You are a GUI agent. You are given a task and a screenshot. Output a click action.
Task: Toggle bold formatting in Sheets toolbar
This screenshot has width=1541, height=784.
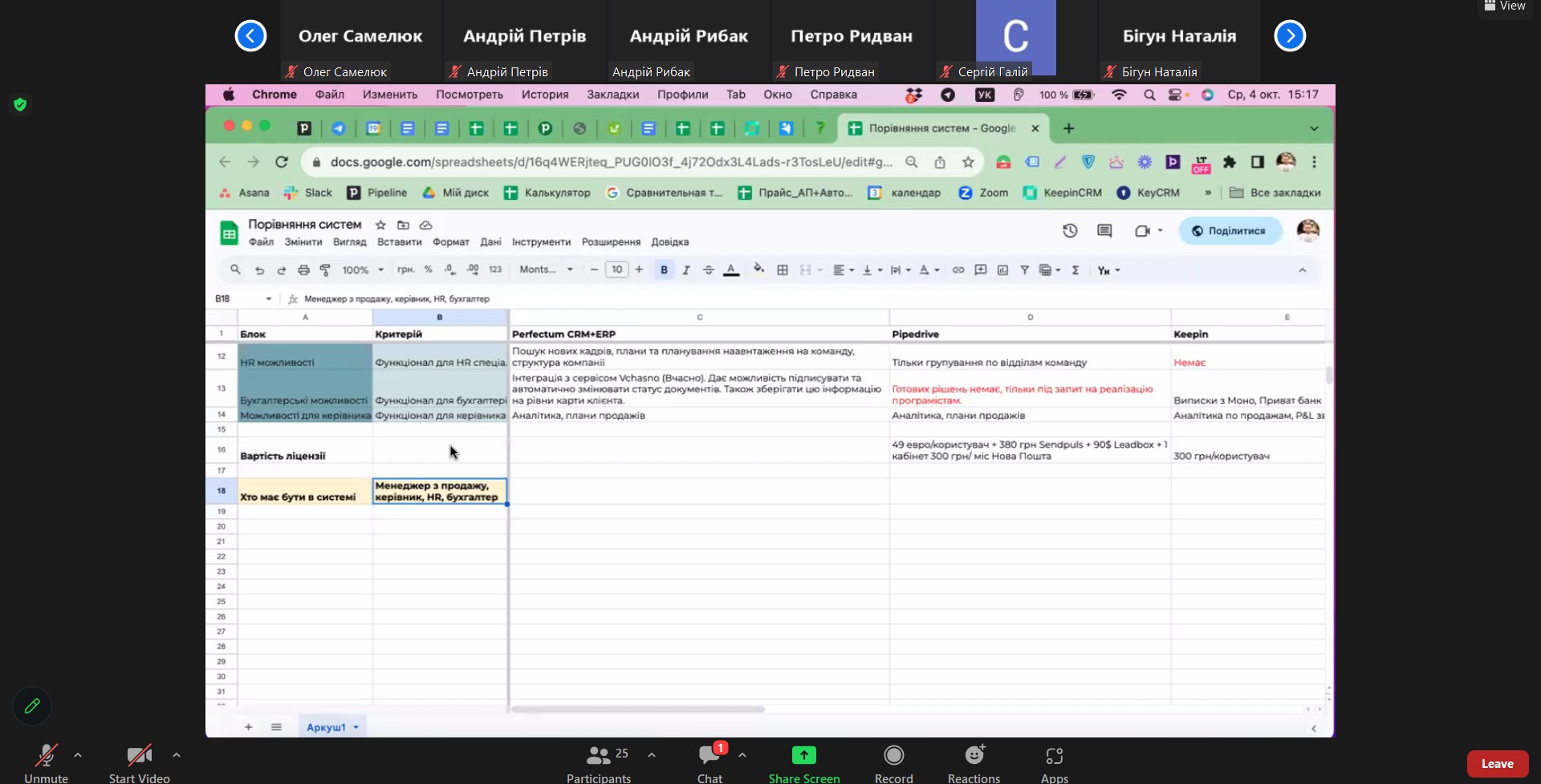pos(664,270)
